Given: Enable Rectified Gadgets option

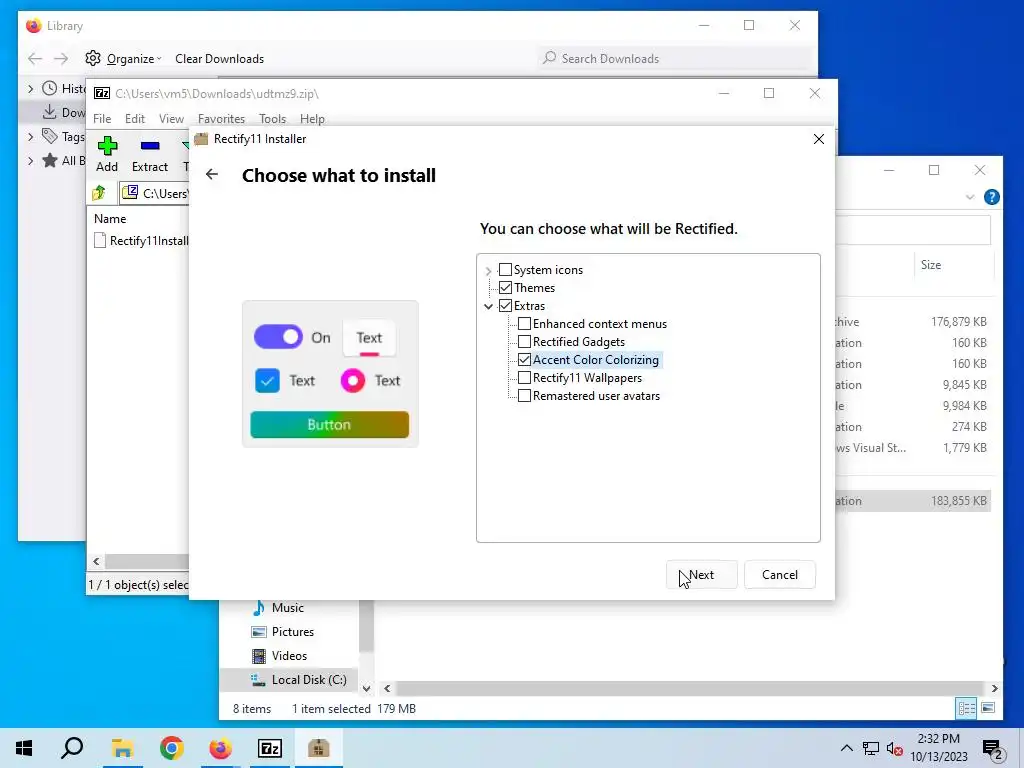Looking at the screenshot, I should point(524,342).
